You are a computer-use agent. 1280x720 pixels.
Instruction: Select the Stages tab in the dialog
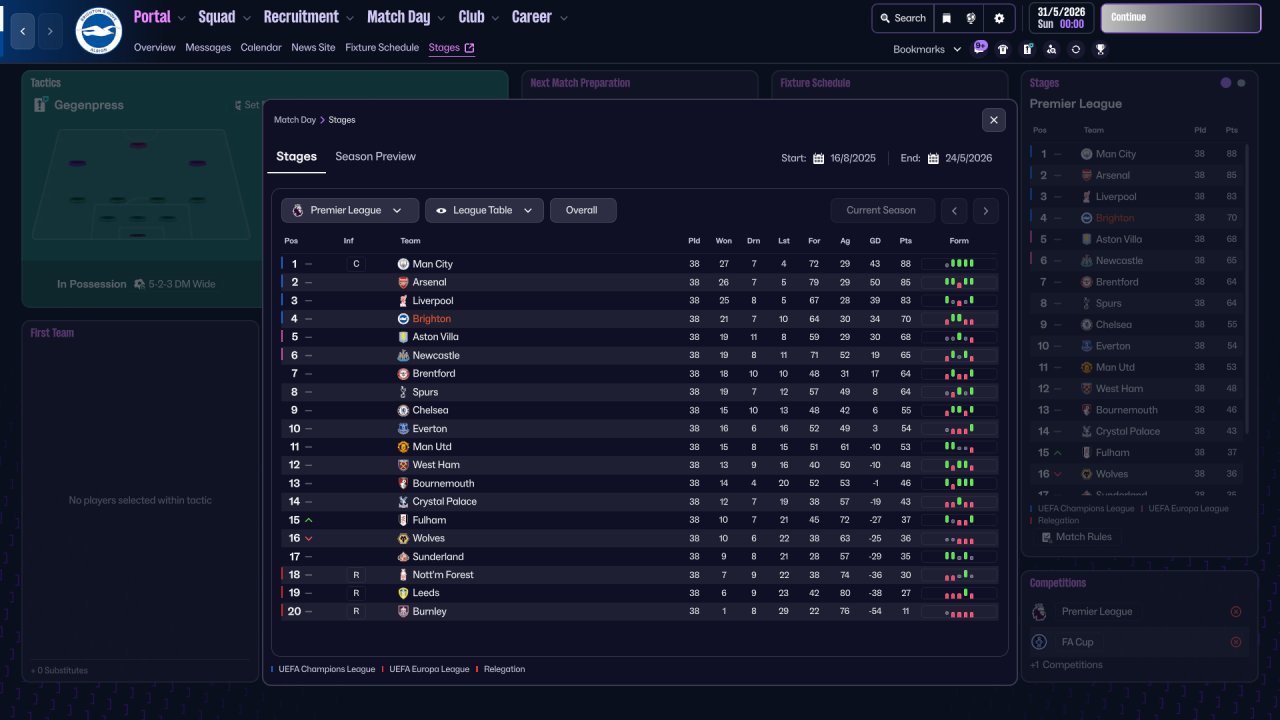click(296, 157)
